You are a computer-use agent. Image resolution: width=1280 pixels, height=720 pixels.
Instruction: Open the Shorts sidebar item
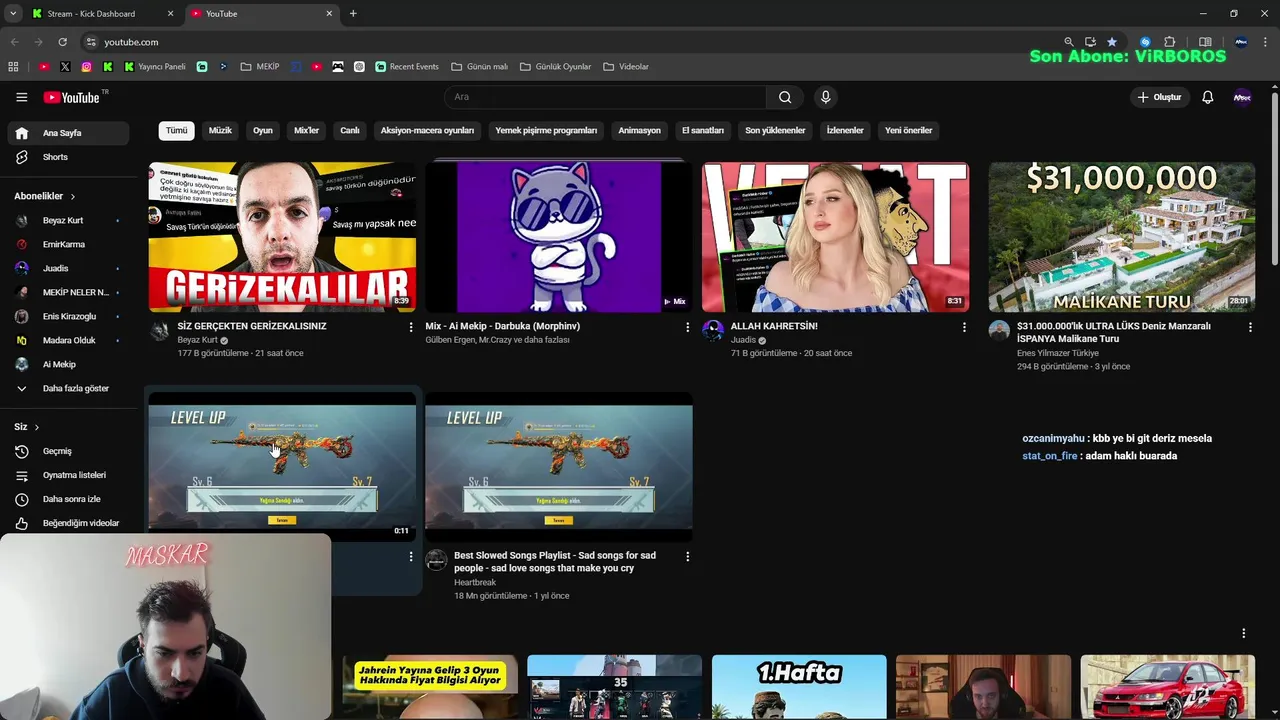pyautogui.click(x=68, y=157)
